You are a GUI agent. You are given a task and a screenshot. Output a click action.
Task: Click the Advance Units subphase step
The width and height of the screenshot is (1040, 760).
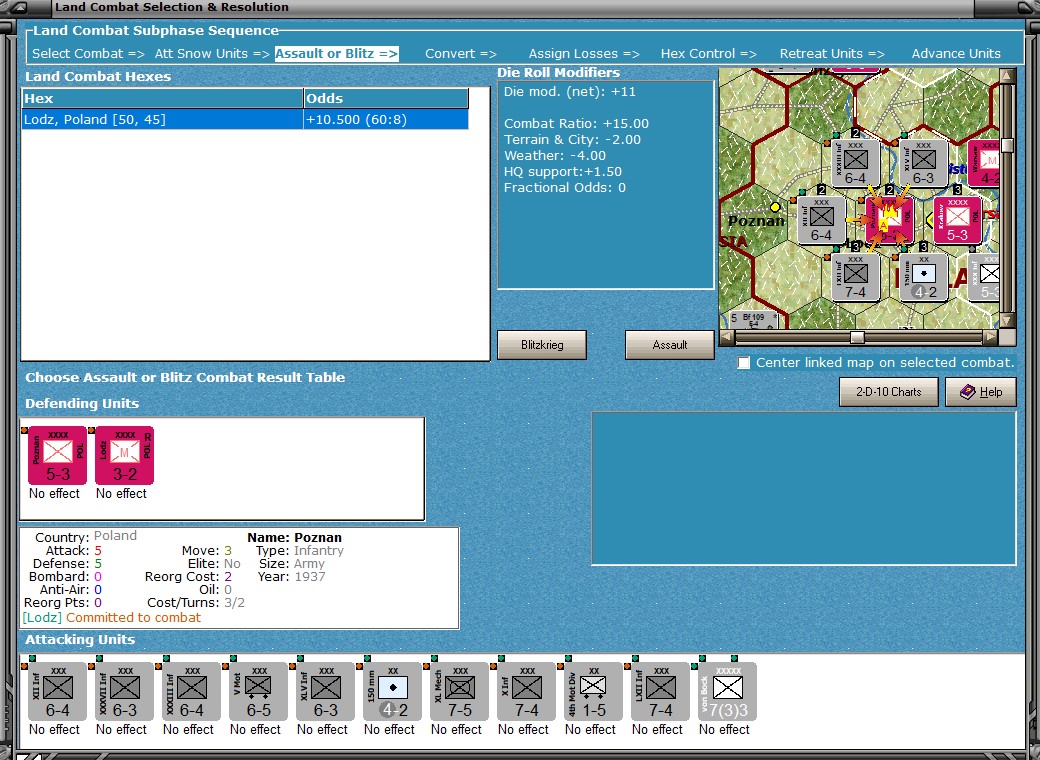click(x=956, y=54)
